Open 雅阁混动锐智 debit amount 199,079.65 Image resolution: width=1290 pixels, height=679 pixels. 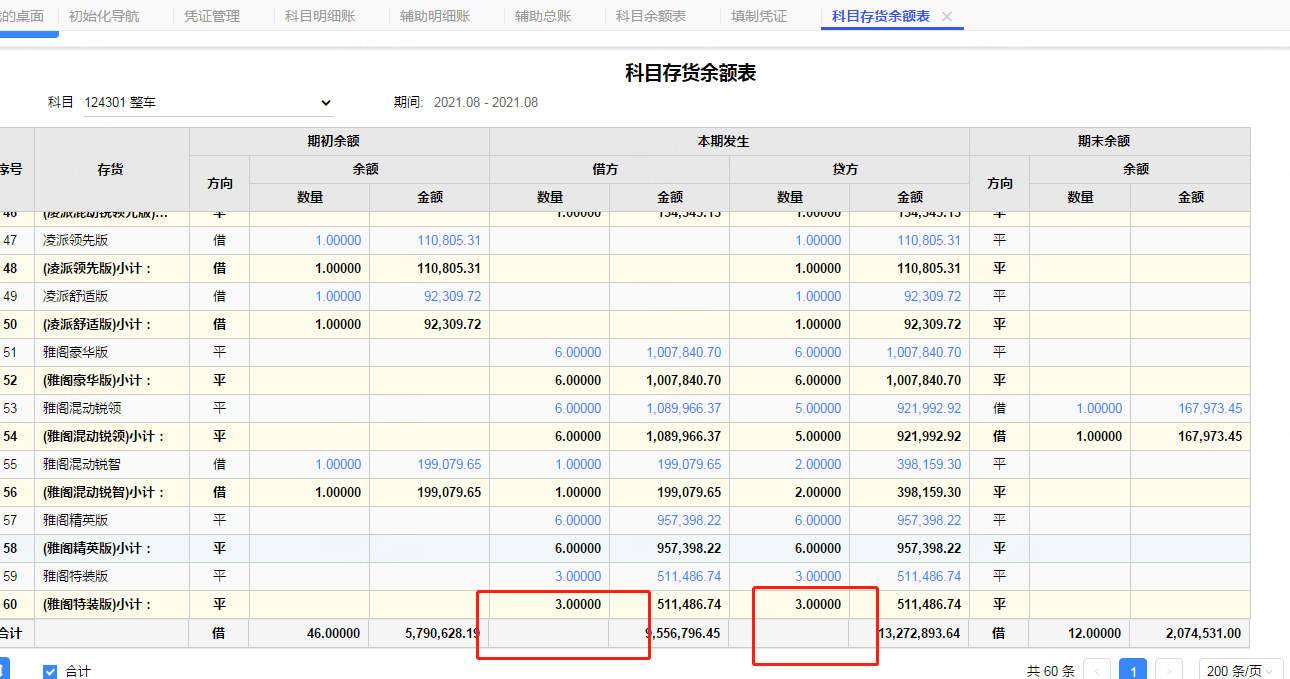click(689, 464)
